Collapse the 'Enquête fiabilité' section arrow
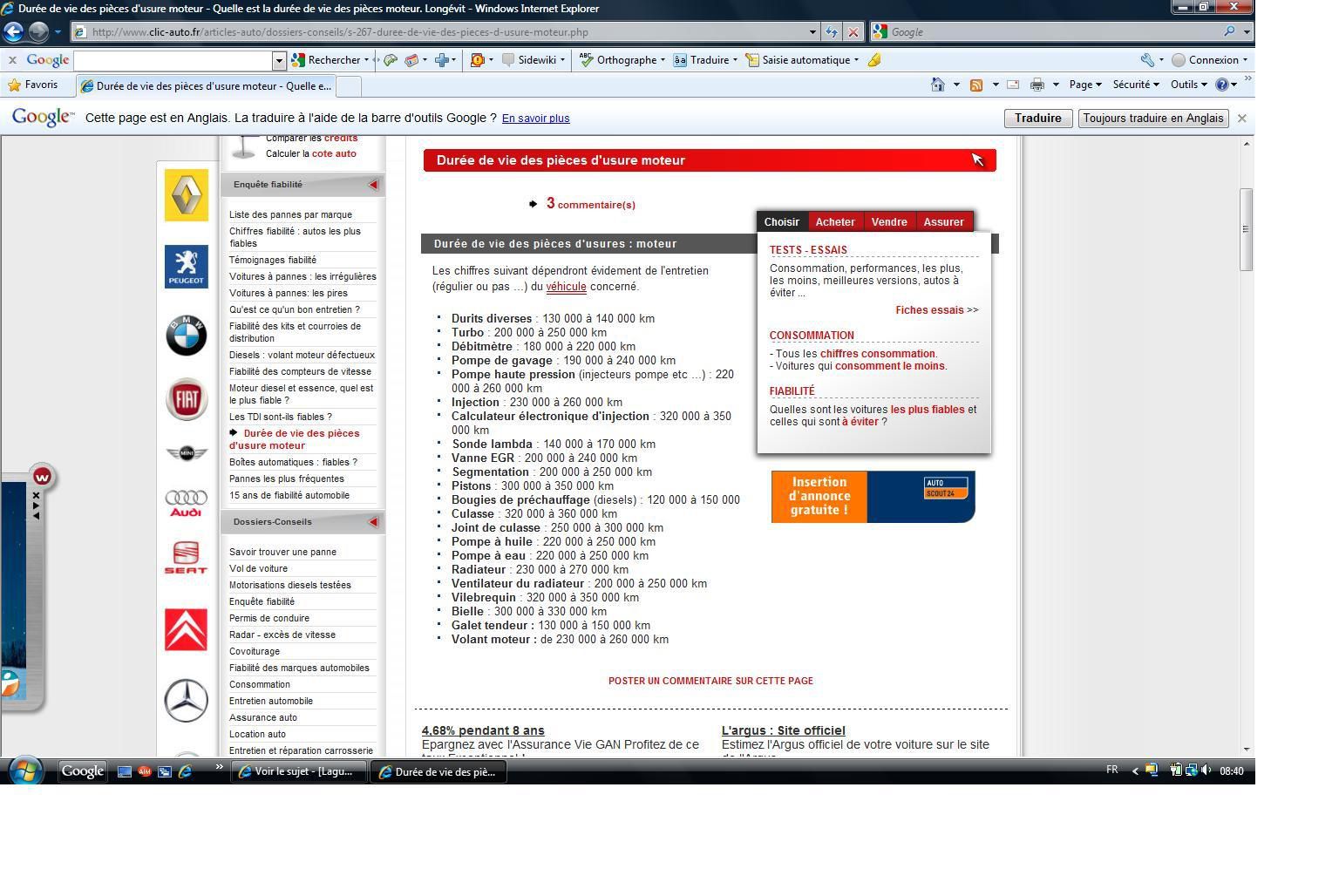The image size is (1339, 896). [x=373, y=185]
